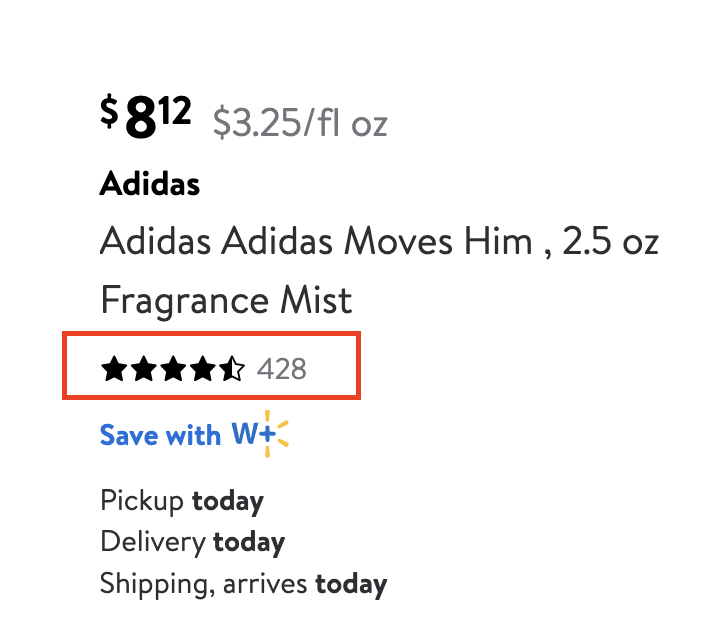Click the Fragrance Mist title line
This screenshot has width=724, height=636.
(226, 300)
